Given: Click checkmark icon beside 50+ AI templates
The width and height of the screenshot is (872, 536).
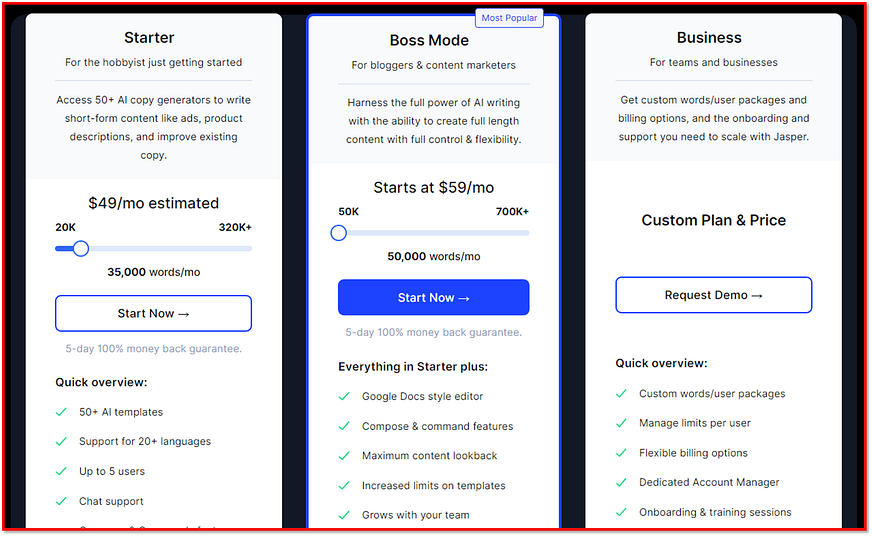Looking at the screenshot, I should 62,412.
